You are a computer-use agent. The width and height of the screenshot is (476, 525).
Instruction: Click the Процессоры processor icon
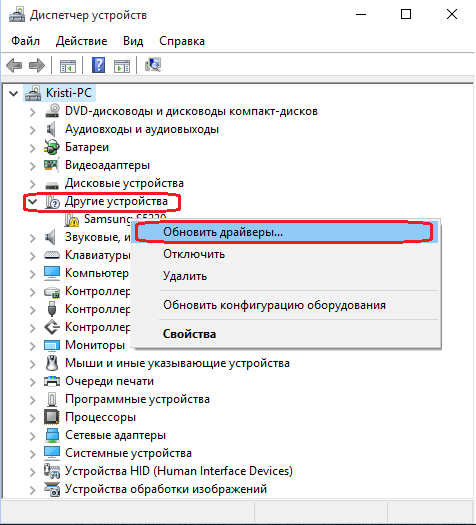click(x=52, y=417)
